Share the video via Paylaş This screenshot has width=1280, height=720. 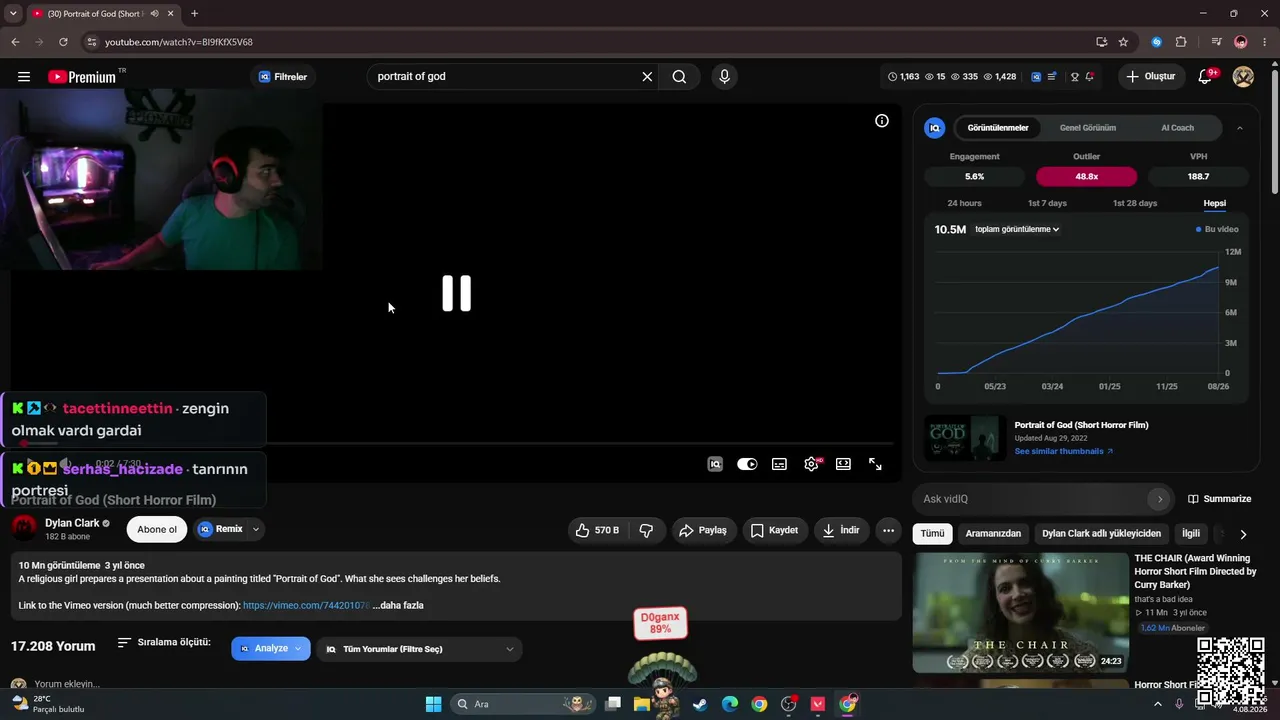(704, 530)
